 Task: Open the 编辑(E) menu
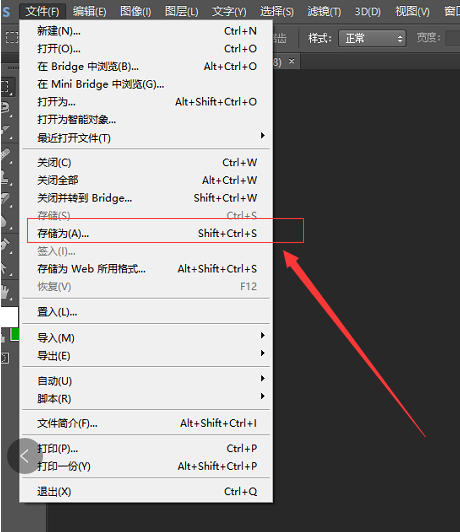(89, 12)
